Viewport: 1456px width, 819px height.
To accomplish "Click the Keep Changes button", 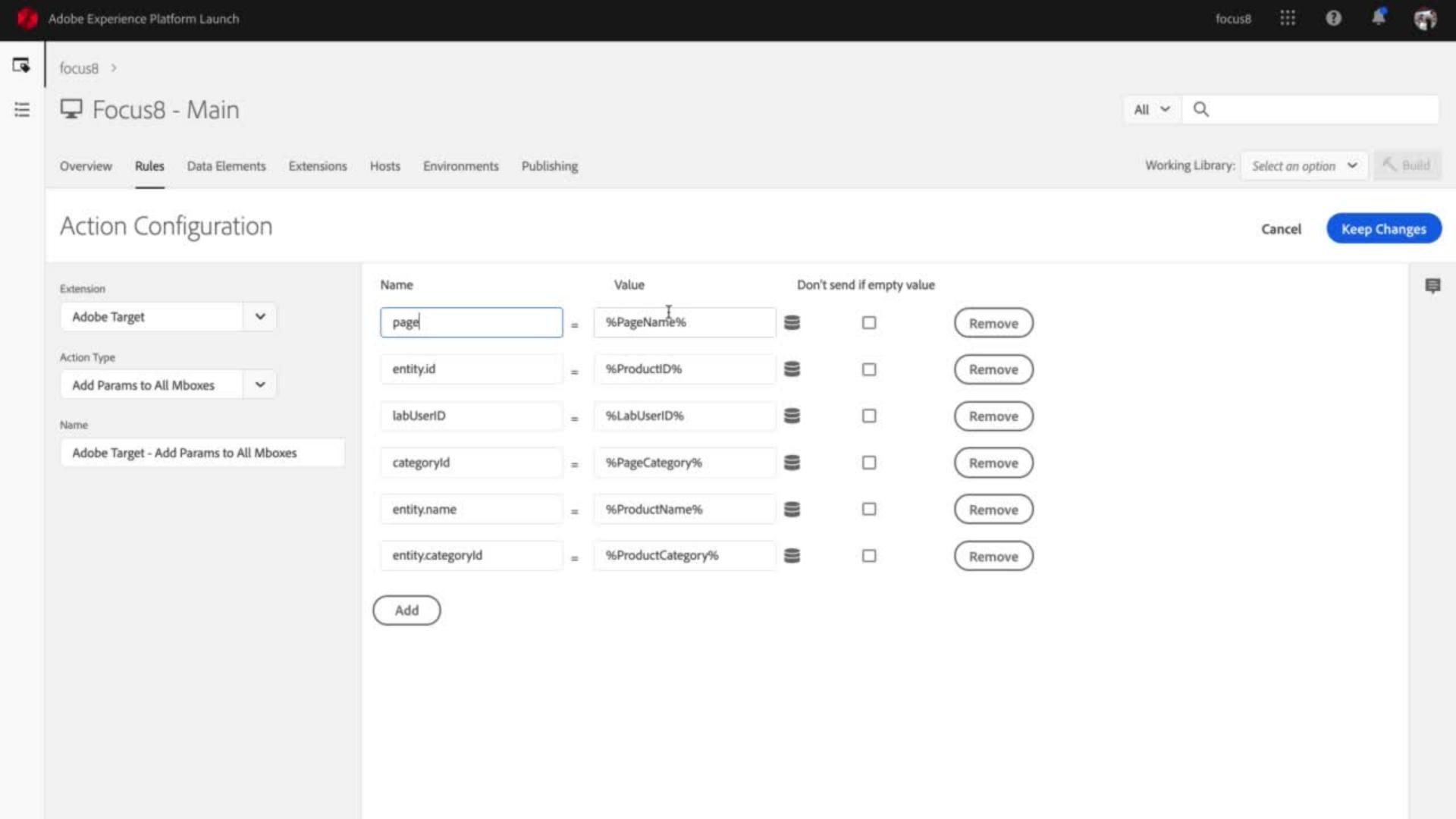I will 1383,228.
